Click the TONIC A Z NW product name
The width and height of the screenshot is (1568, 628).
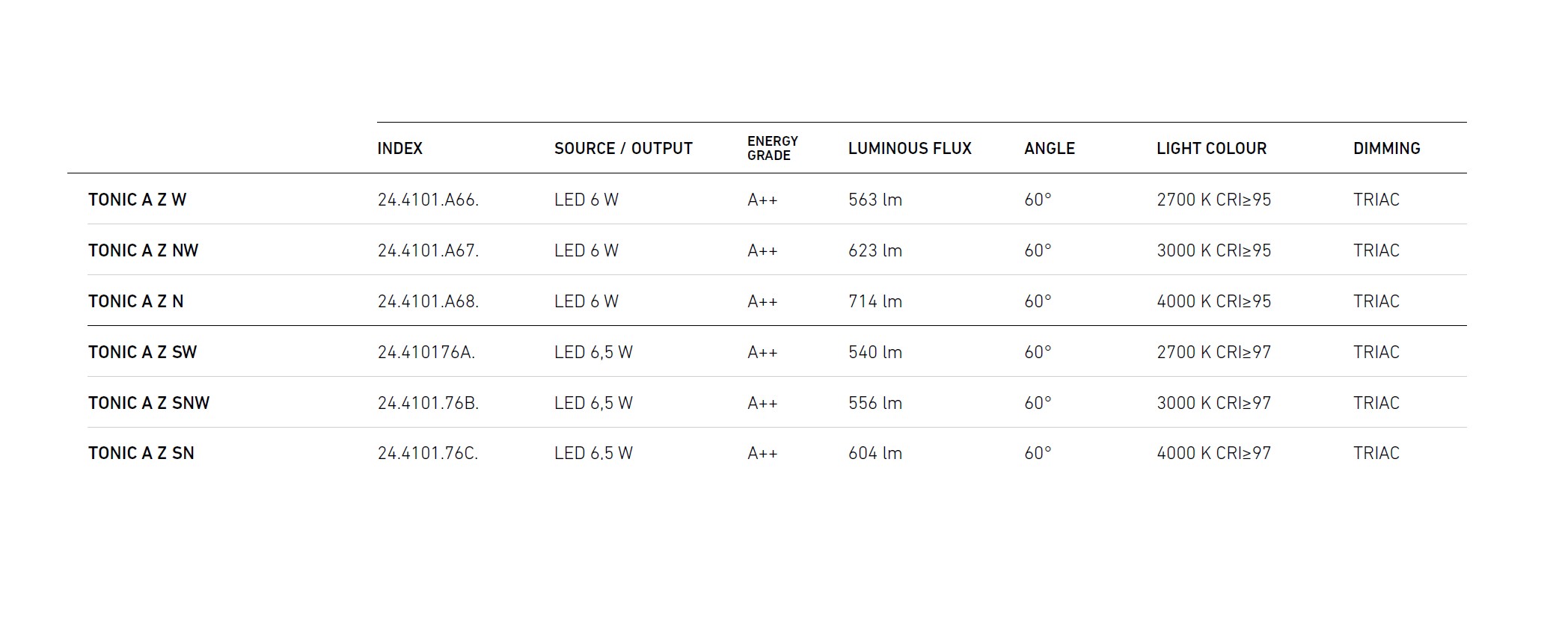(143, 250)
